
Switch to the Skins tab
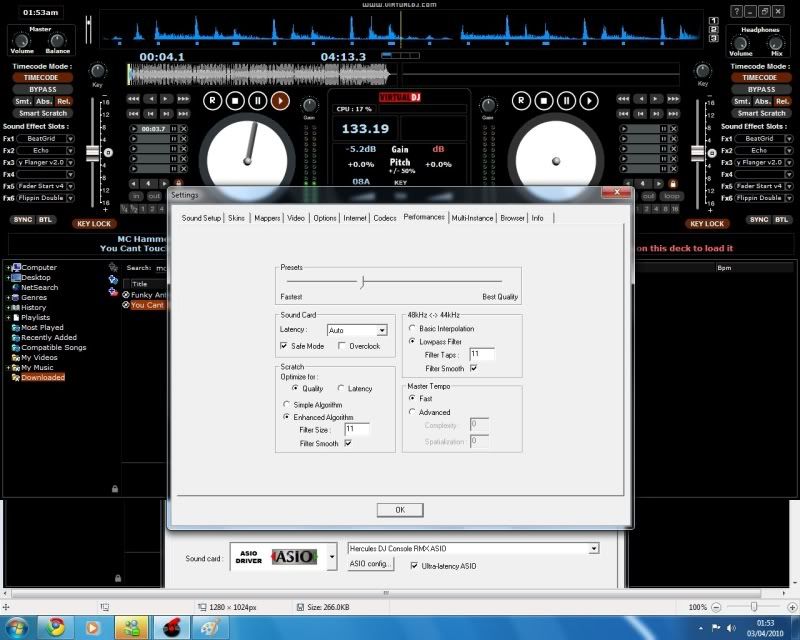coord(236,218)
